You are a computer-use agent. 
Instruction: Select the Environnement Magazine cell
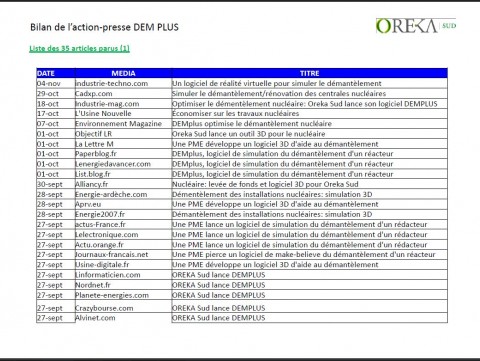click(x=123, y=124)
